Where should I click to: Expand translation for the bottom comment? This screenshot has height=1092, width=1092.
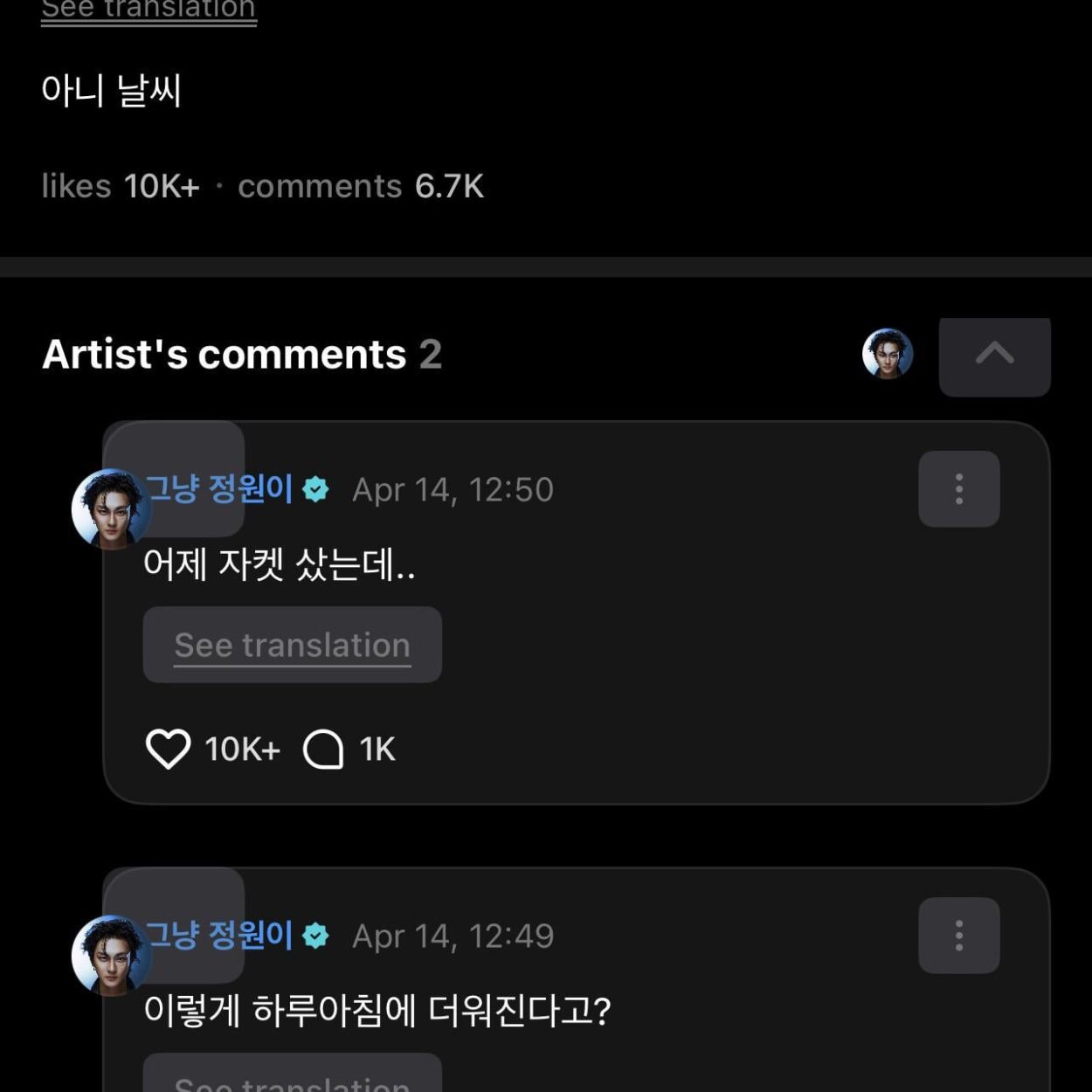291,1083
